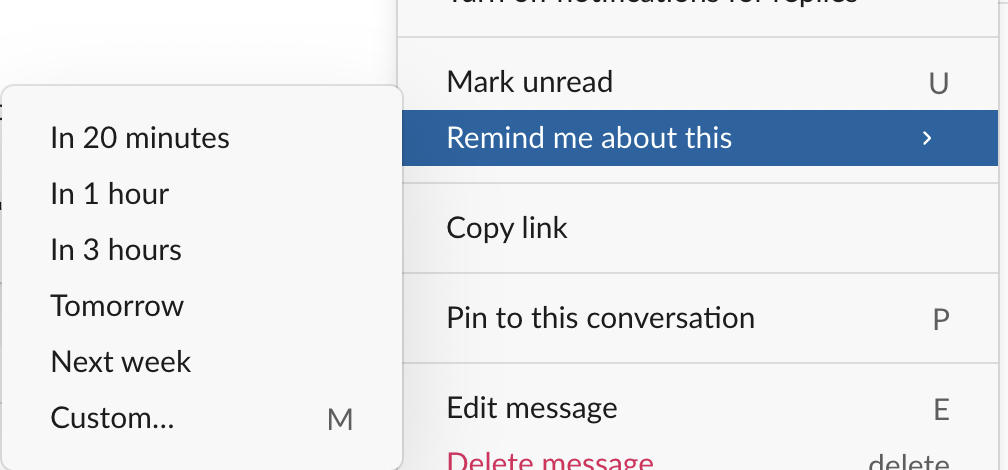Select the red Delete message option
Viewport: 1008px width, 470px height.
549,462
